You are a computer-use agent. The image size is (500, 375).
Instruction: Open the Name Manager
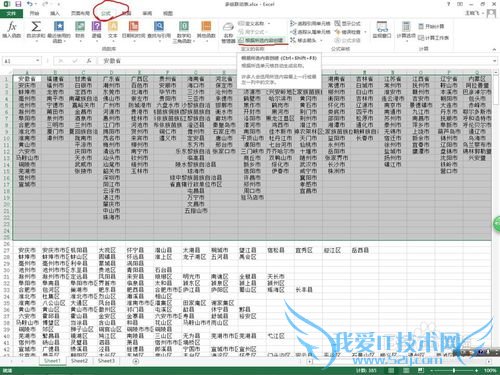(x=228, y=32)
